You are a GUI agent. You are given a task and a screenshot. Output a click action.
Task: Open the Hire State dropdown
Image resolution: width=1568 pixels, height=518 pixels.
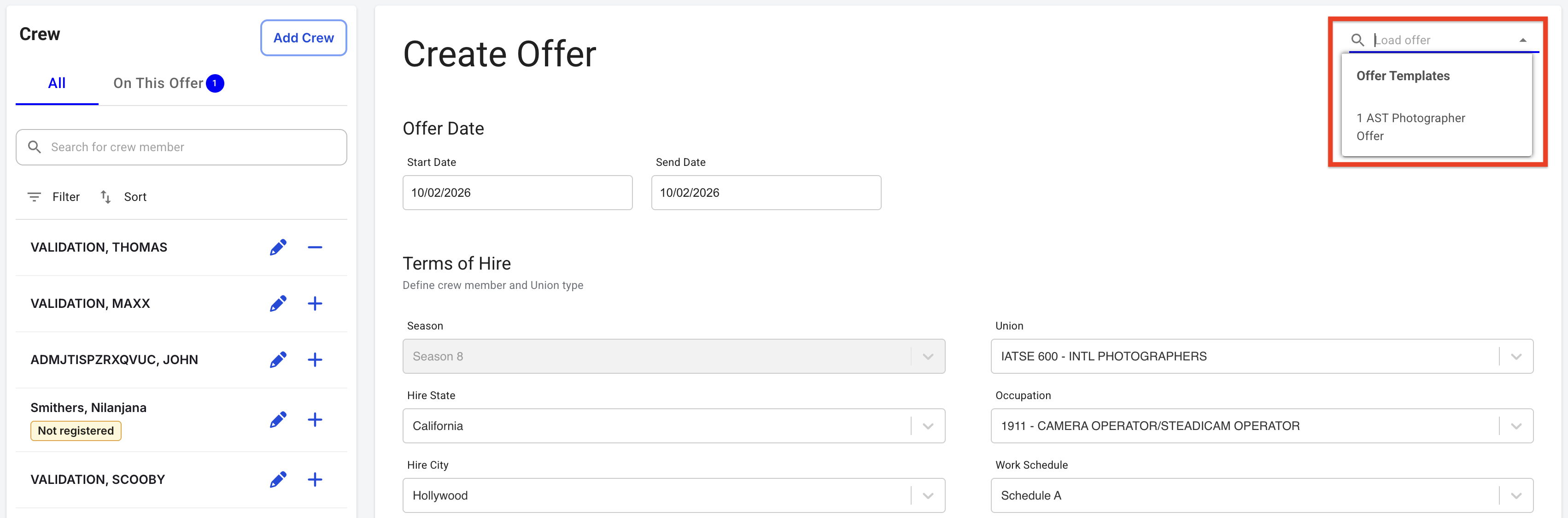pyautogui.click(x=674, y=426)
